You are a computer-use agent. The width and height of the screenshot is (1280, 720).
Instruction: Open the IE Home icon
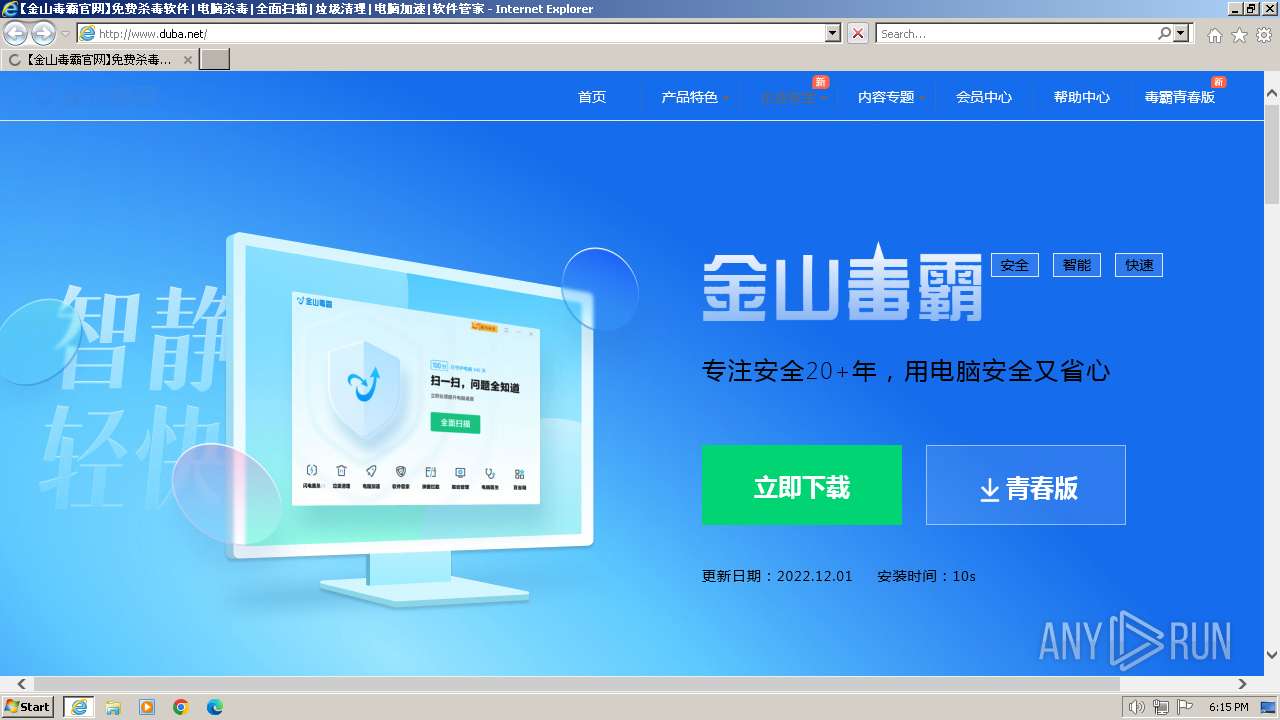pos(1214,35)
